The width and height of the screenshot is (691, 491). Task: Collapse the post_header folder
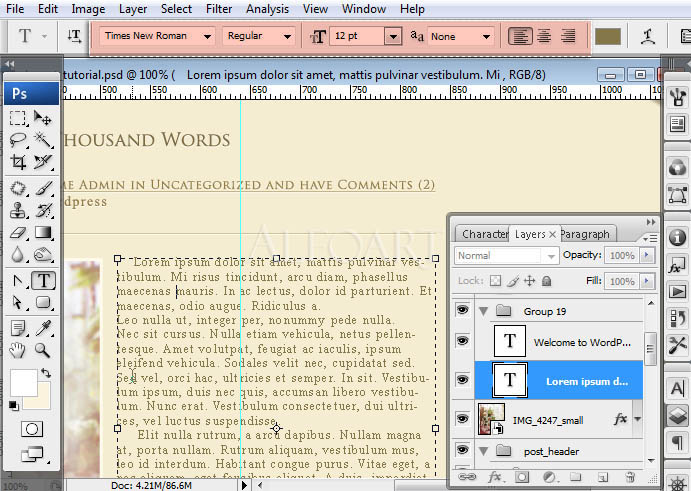[x=484, y=451]
